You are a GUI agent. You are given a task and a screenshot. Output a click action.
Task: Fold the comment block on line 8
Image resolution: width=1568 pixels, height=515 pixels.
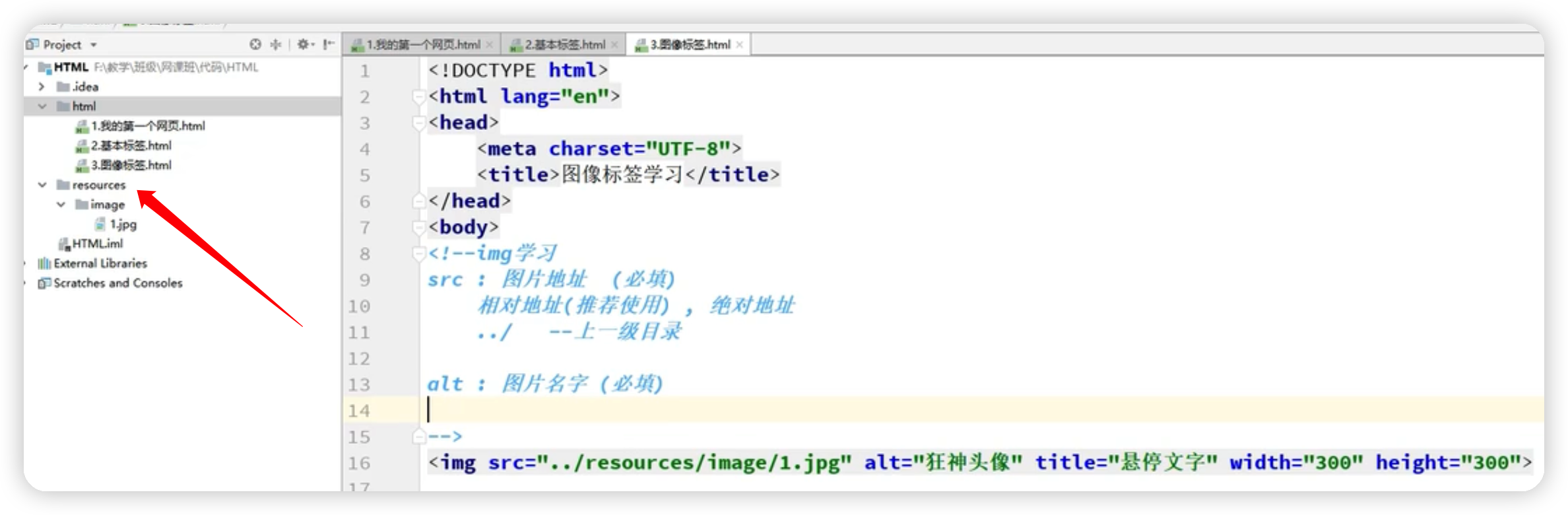pos(418,254)
